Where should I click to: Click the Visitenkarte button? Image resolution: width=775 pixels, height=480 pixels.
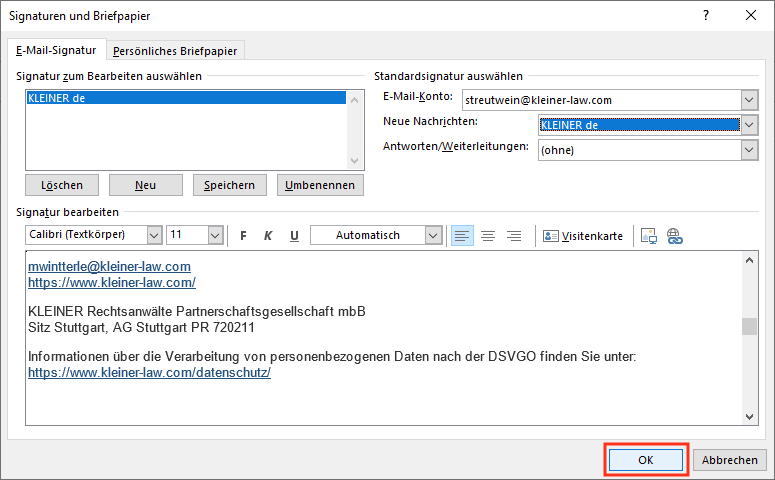coord(583,236)
